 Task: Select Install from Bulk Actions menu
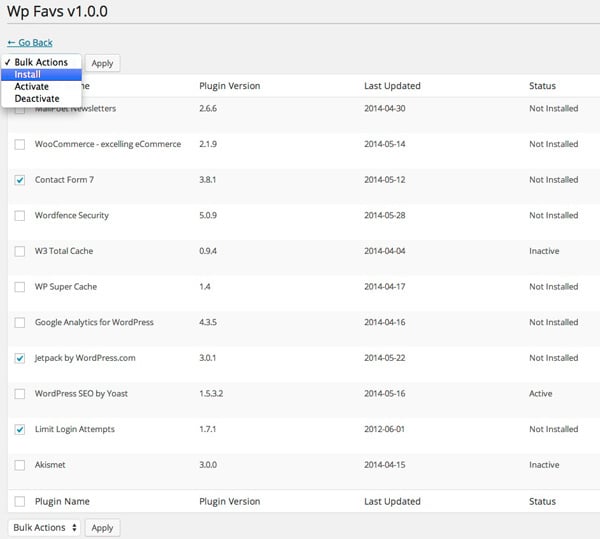tap(28, 74)
